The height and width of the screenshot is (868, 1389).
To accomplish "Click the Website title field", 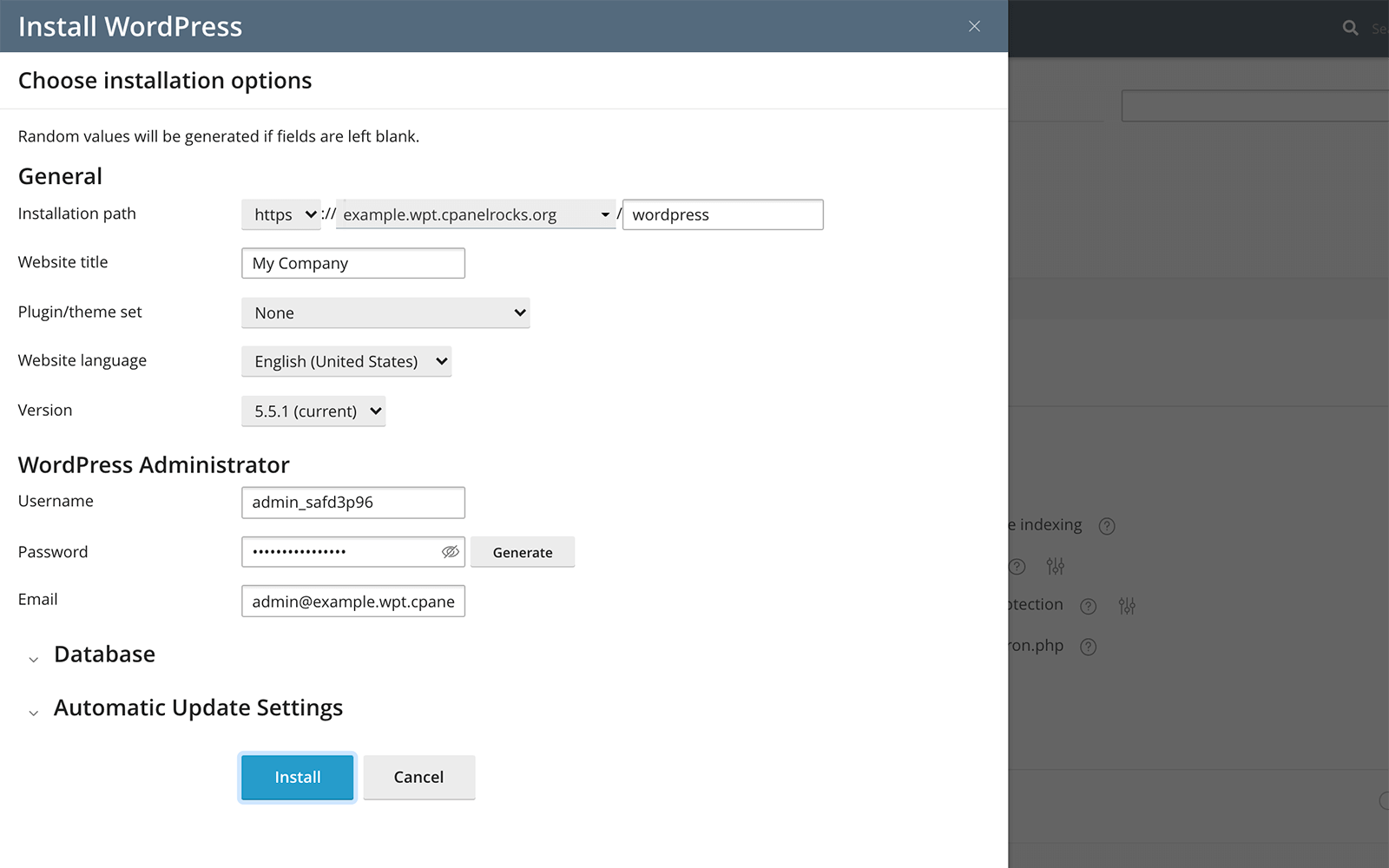I will (353, 264).
